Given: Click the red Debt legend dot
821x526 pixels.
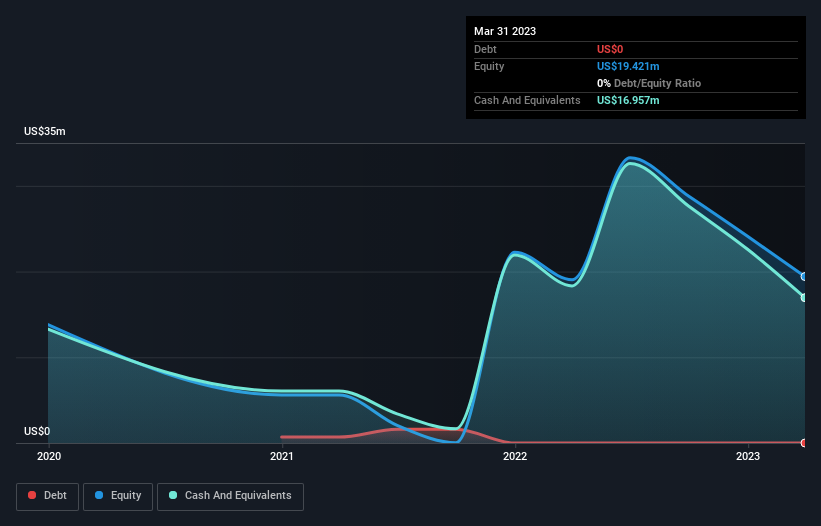Looking at the screenshot, I should click(32, 495).
